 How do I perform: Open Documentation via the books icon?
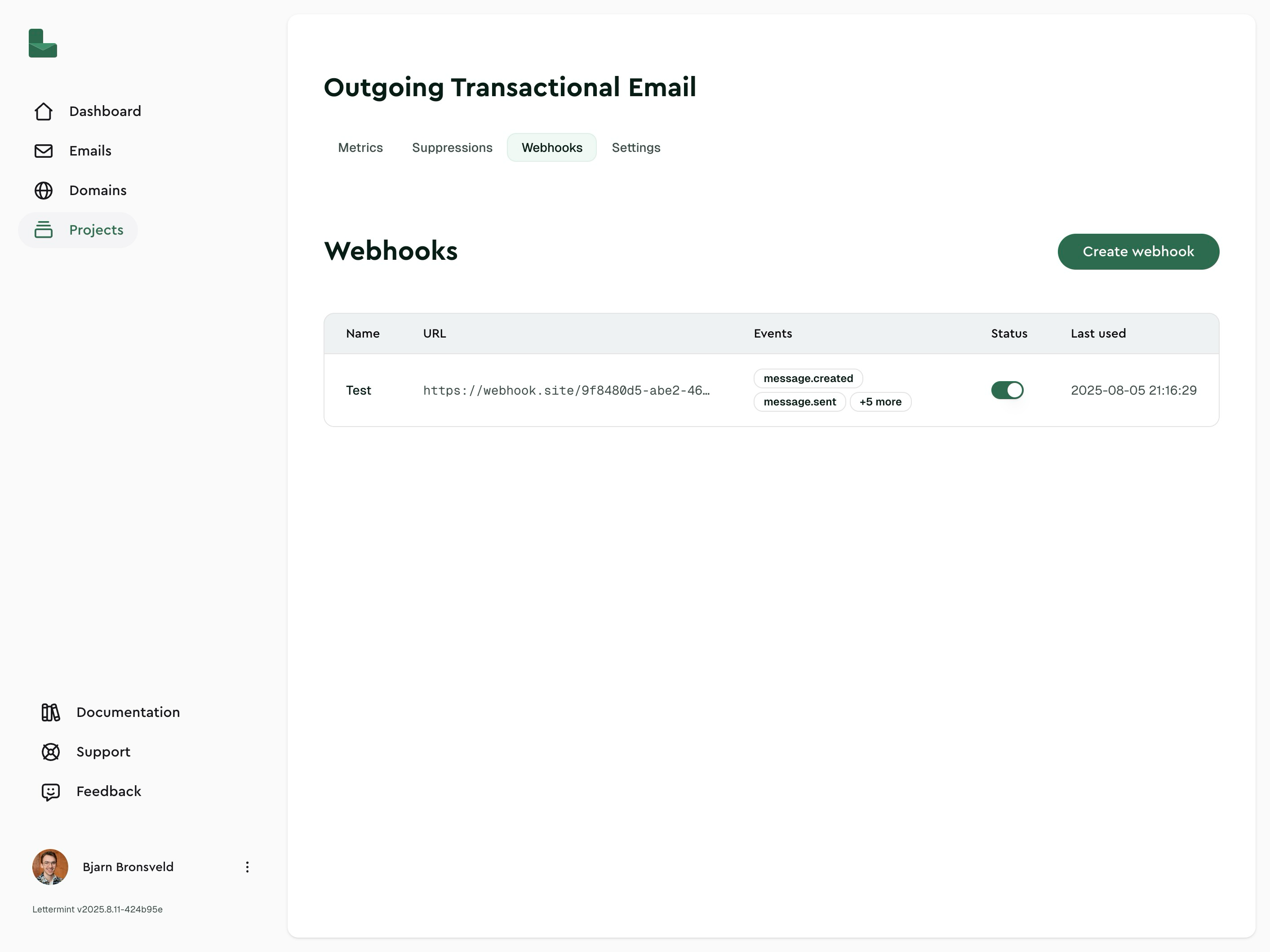point(50,712)
